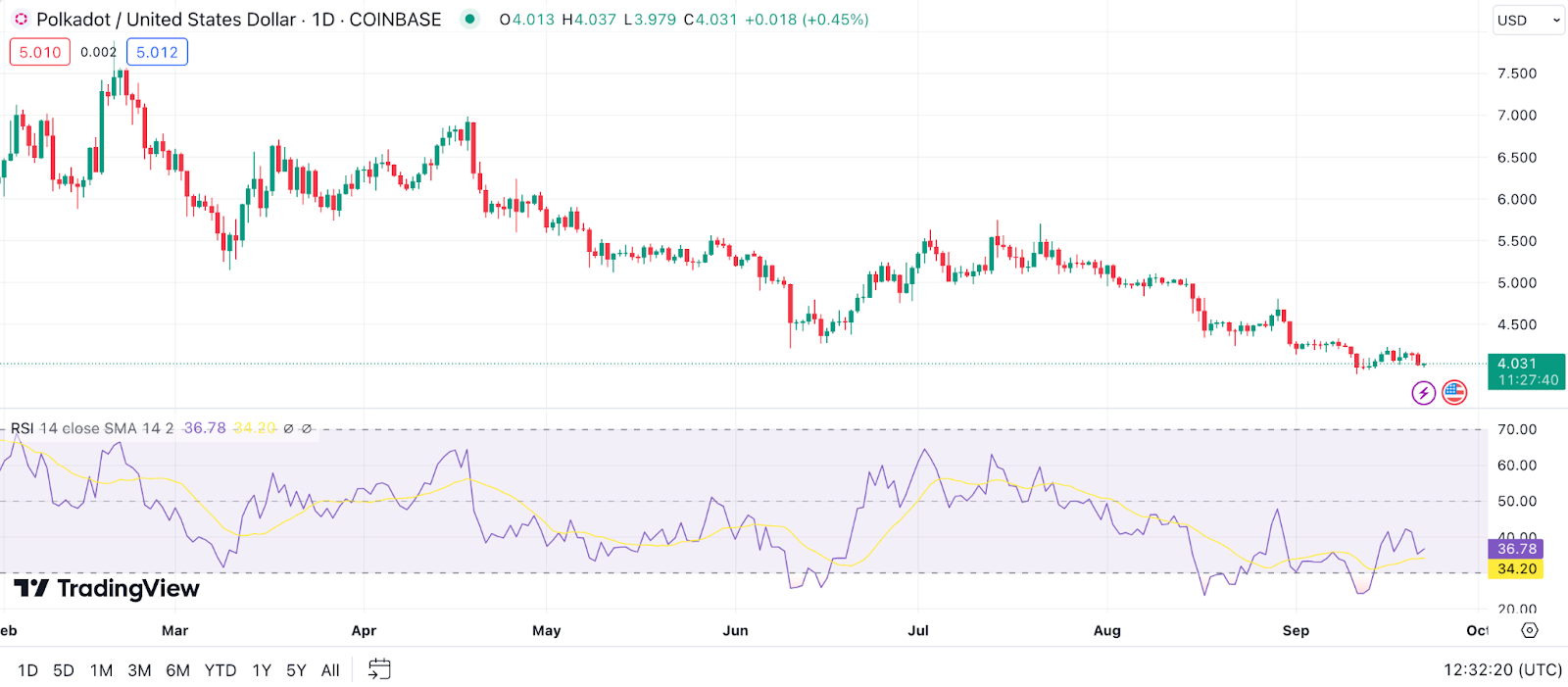Select the 1D time range
Viewport: 1568px width, 687px height.
(27, 670)
